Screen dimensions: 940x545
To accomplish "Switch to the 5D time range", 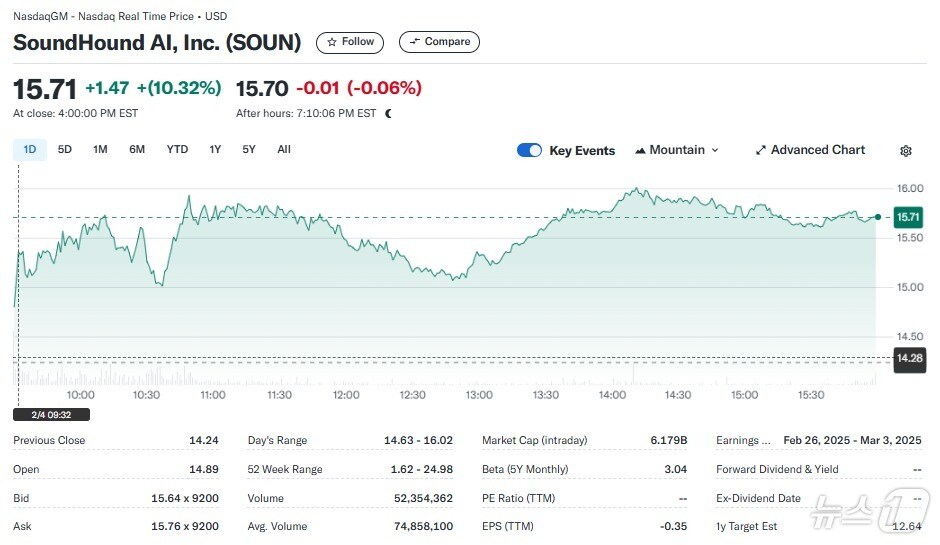I will pyautogui.click(x=65, y=150).
